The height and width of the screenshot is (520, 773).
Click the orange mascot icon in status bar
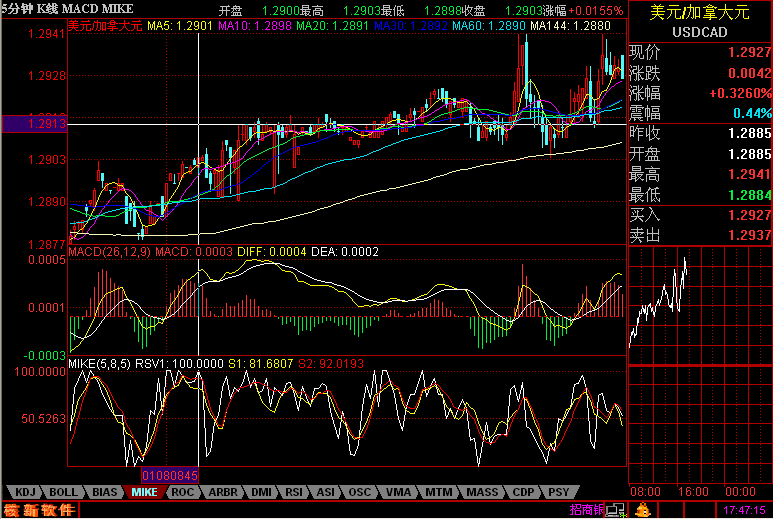click(642, 510)
